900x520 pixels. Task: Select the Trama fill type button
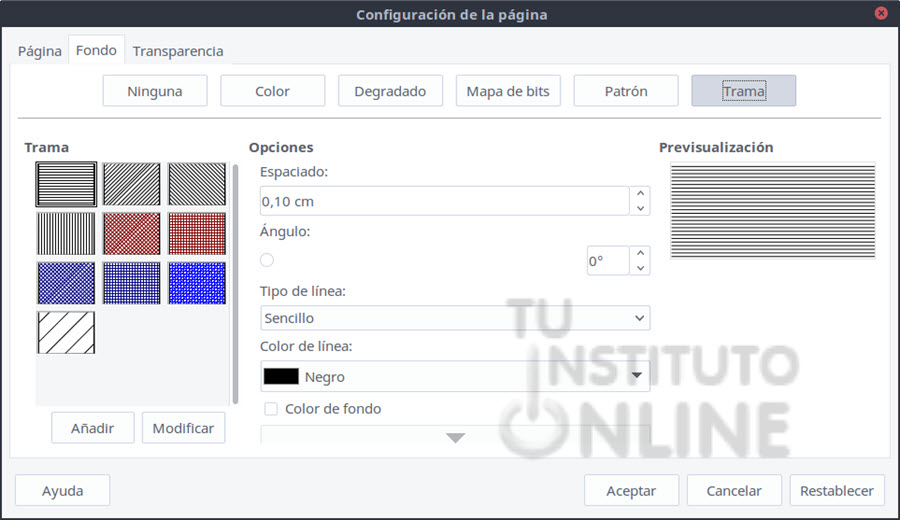pos(743,91)
